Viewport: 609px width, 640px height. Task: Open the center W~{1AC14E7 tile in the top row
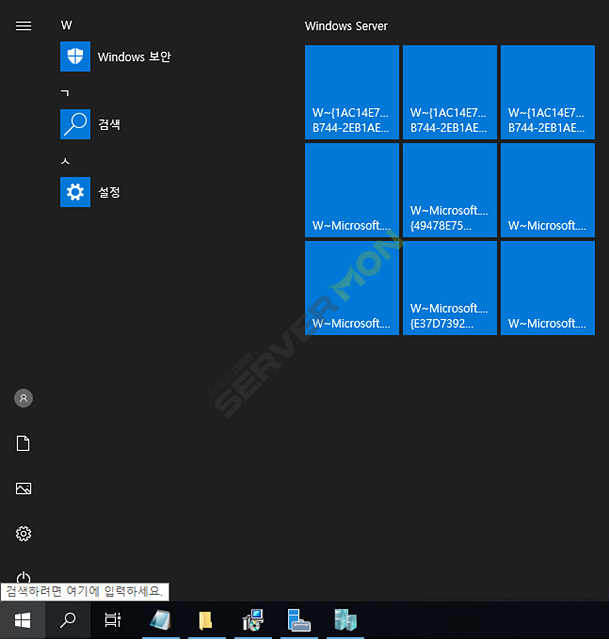(x=450, y=92)
